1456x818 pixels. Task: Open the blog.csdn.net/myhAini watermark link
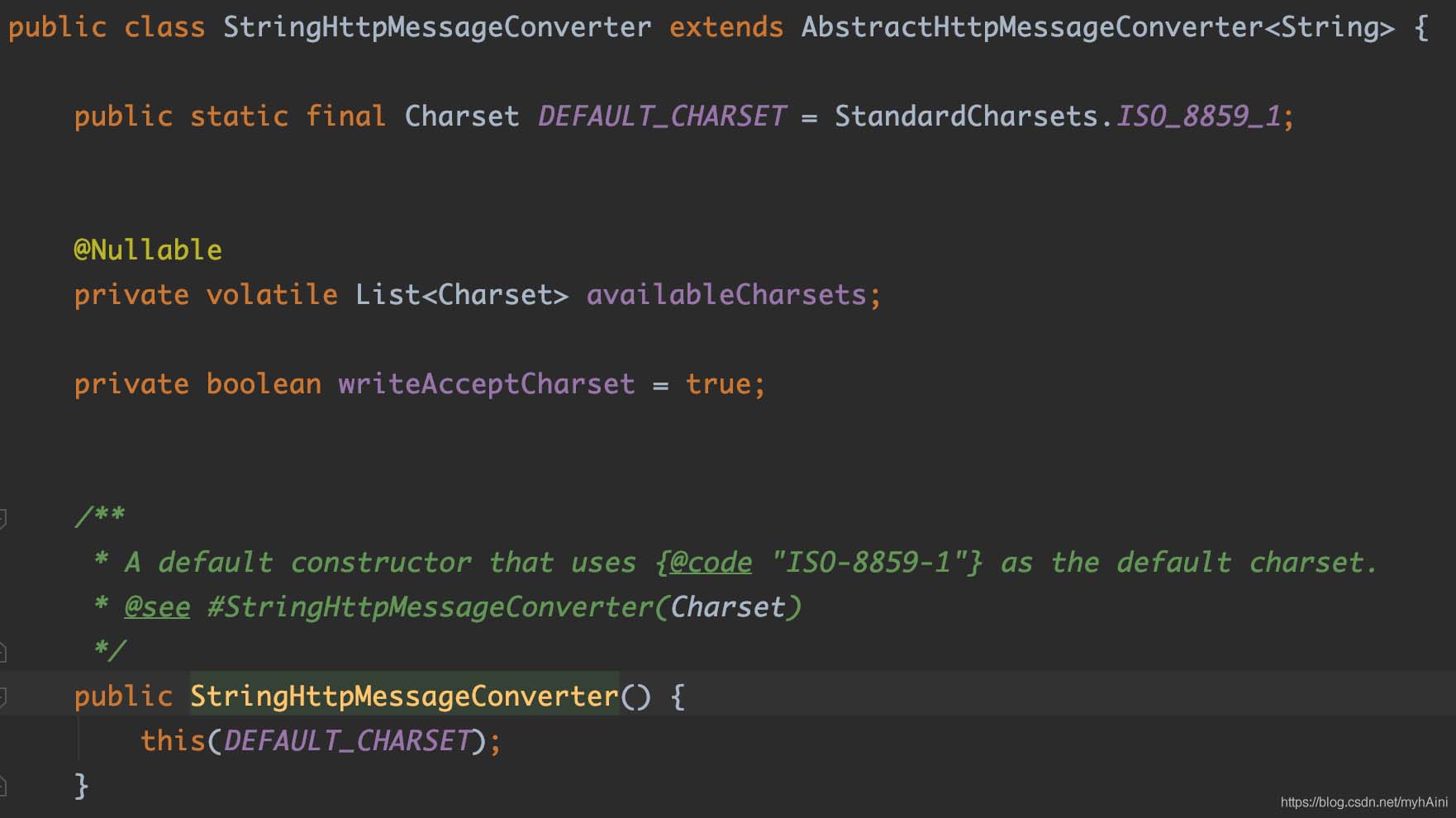[x=1363, y=801]
